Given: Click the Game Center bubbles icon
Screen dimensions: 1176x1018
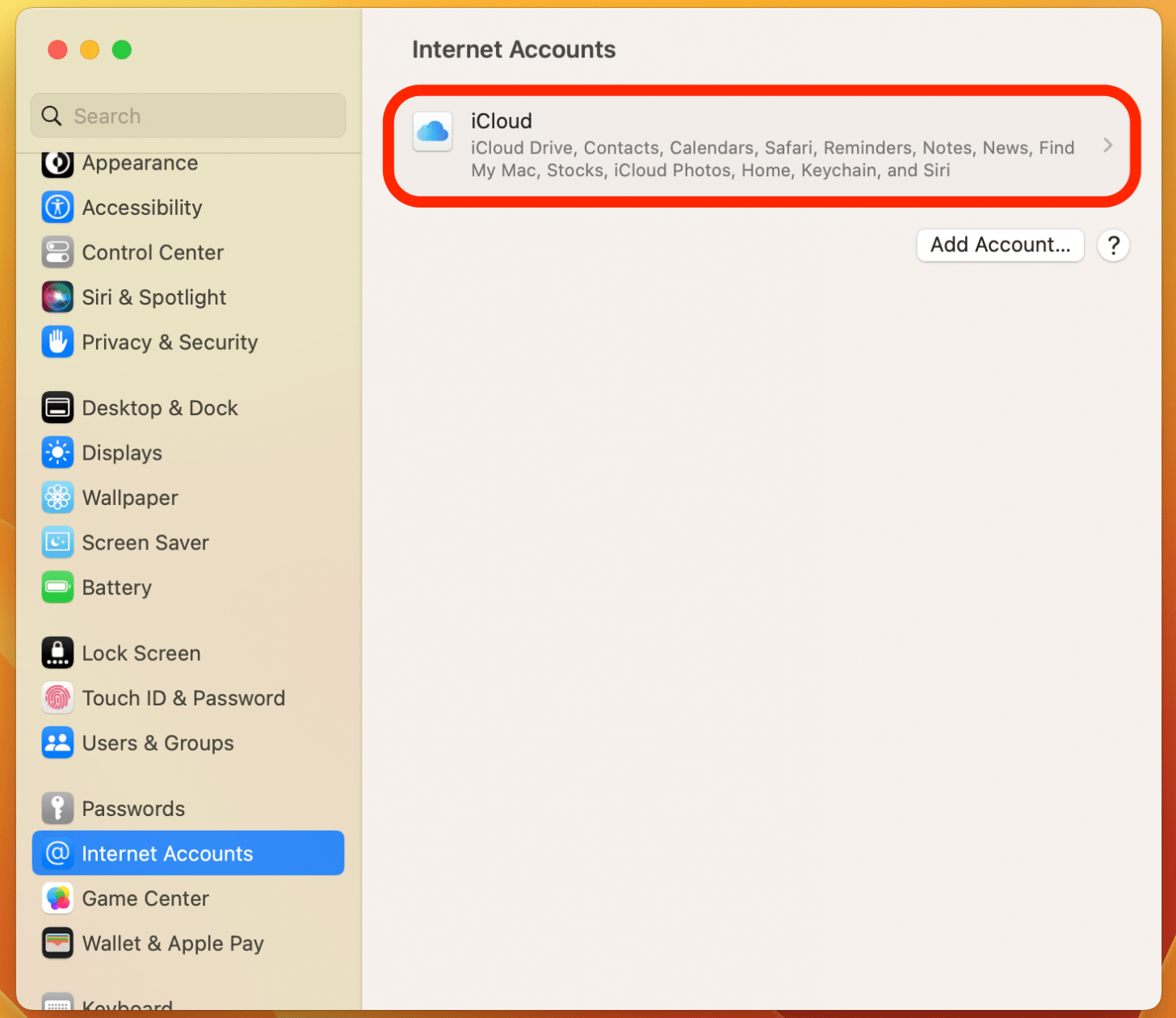Looking at the screenshot, I should pos(57,898).
